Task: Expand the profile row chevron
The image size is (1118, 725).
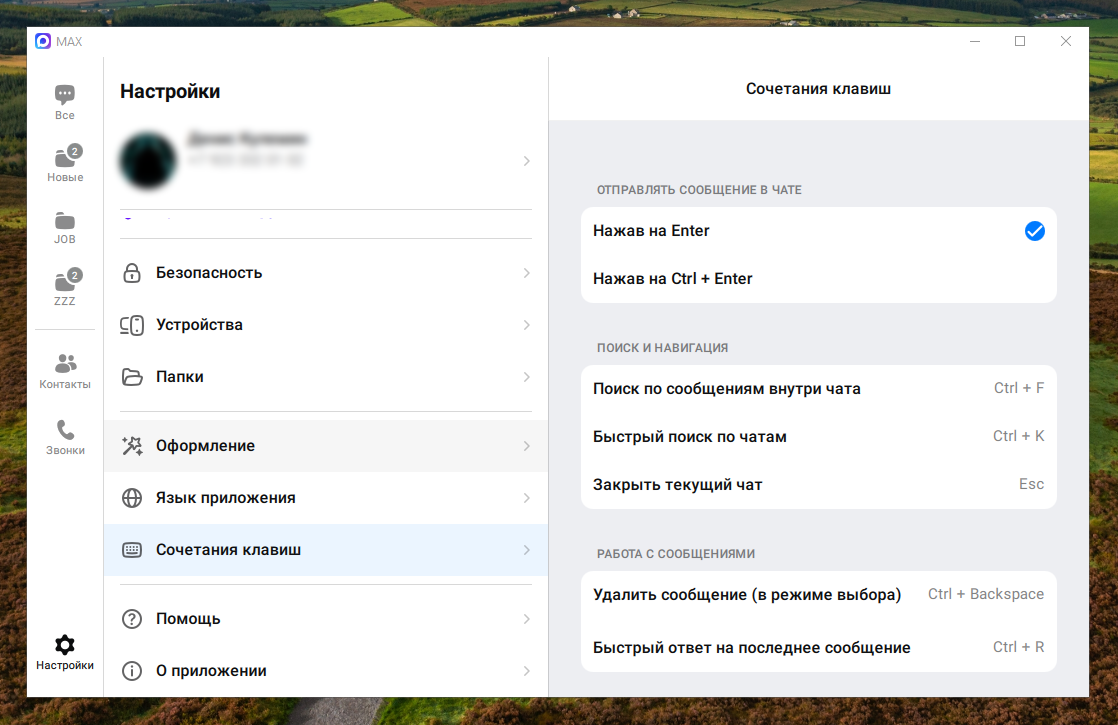Action: pos(527,161)
